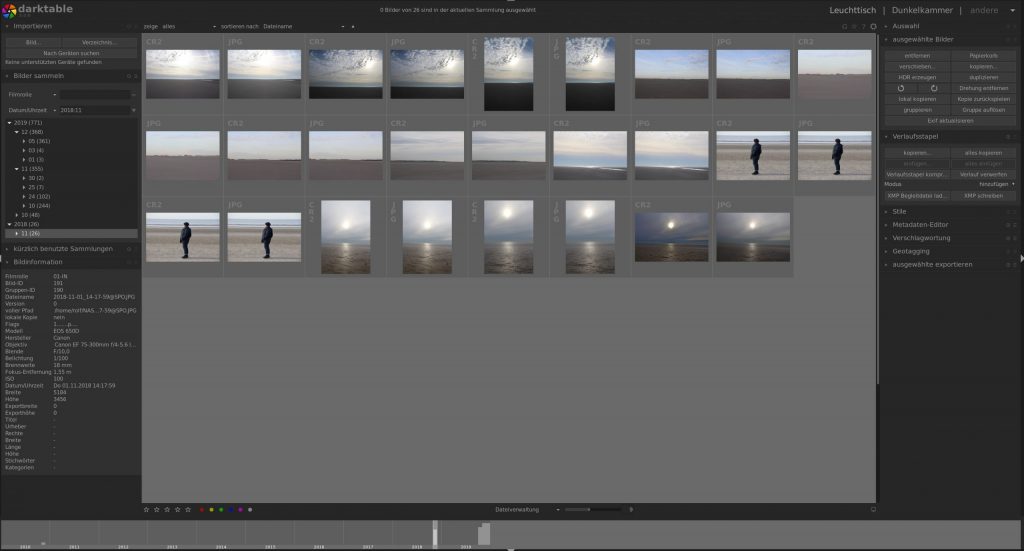The width and height of the screenshot is (1024, 551).
Task: Click the 'Exif aktualisieren' button
Action: point(950,121)
